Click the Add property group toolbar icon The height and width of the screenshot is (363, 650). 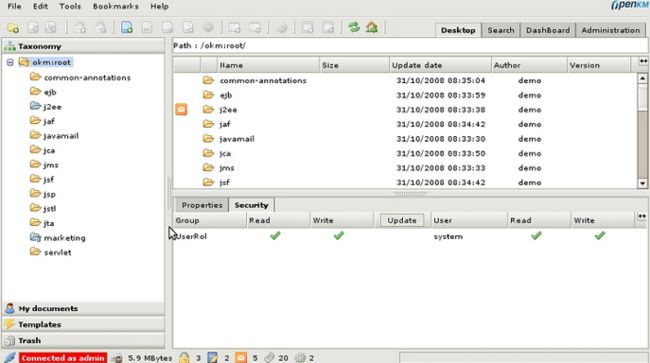click(x=234, y=28)
